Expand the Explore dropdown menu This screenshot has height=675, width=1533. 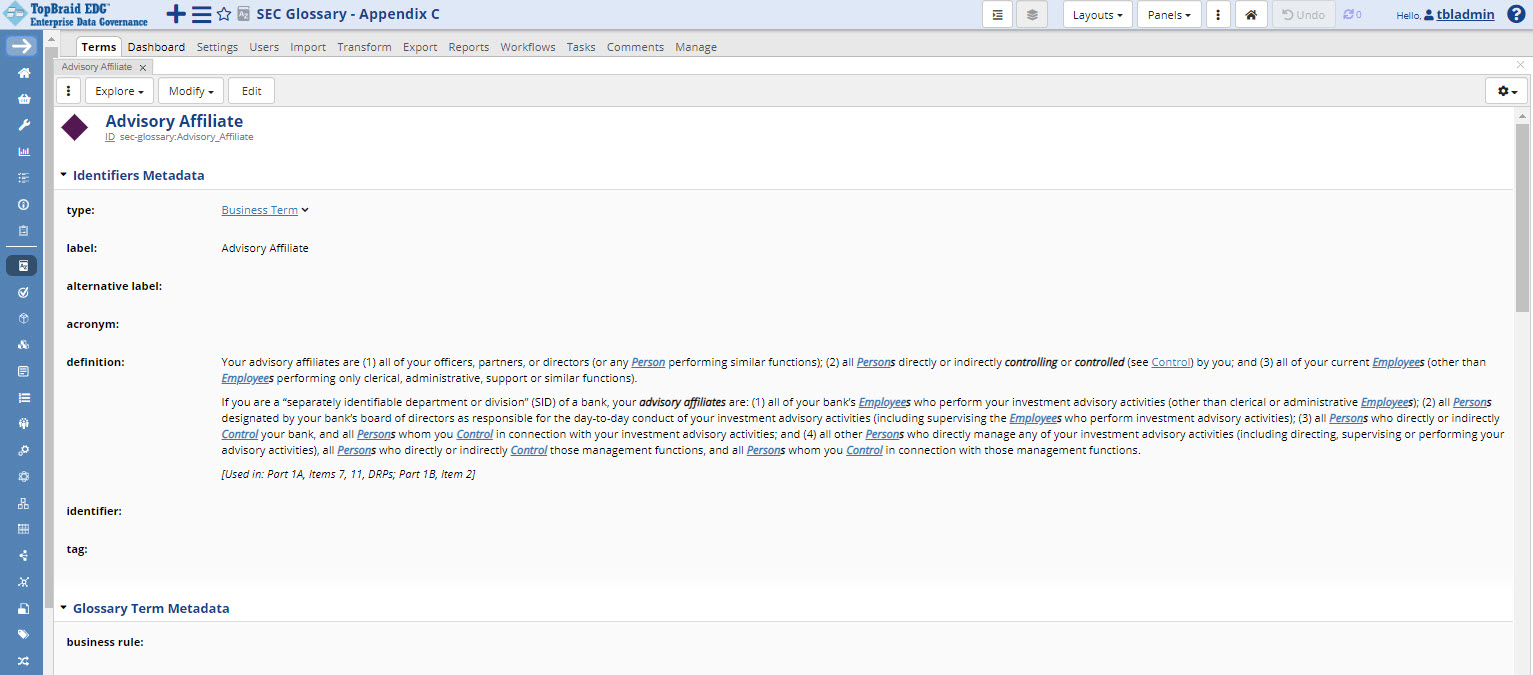click(119, 91)
